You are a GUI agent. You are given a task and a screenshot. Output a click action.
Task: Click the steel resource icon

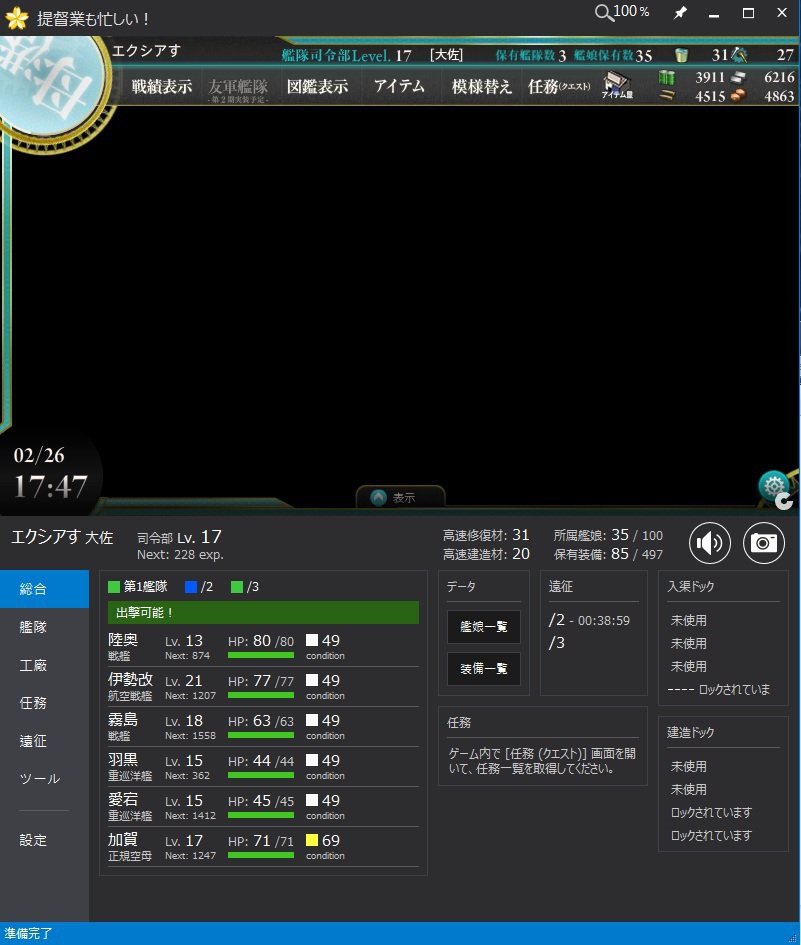(x=738, y=77)
